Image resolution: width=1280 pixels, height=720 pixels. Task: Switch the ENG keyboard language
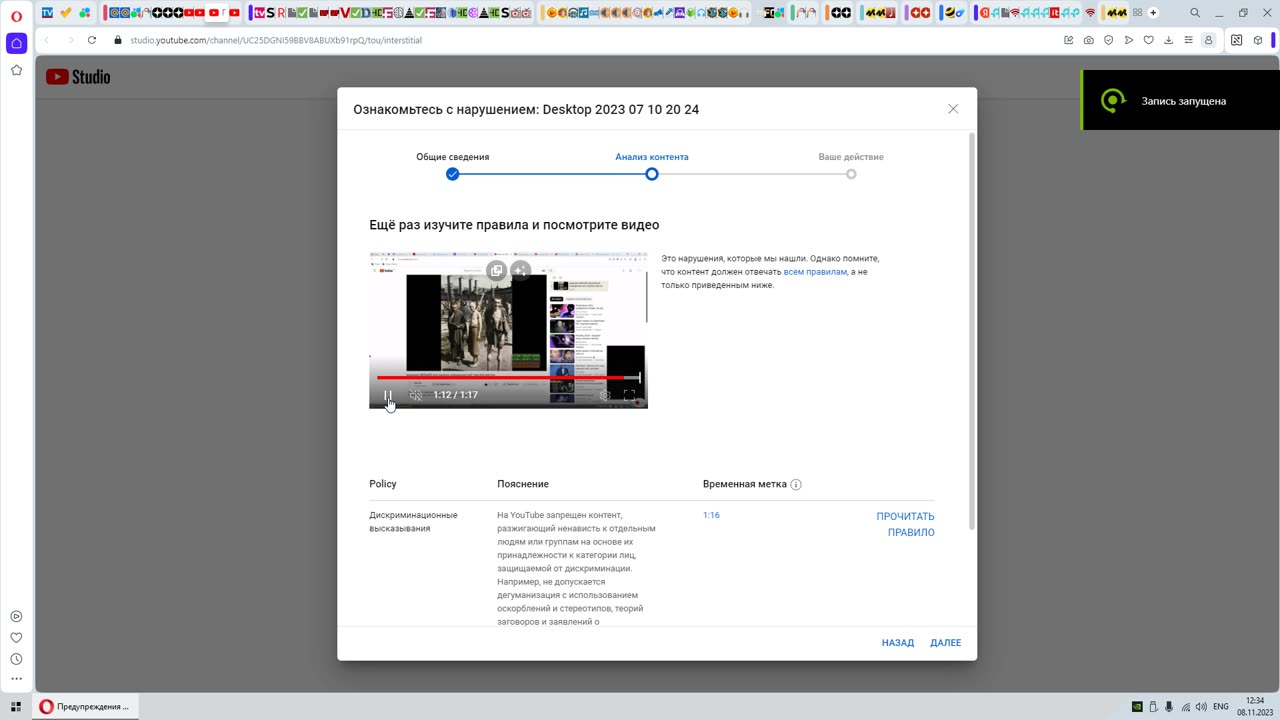coord(1221,706)
